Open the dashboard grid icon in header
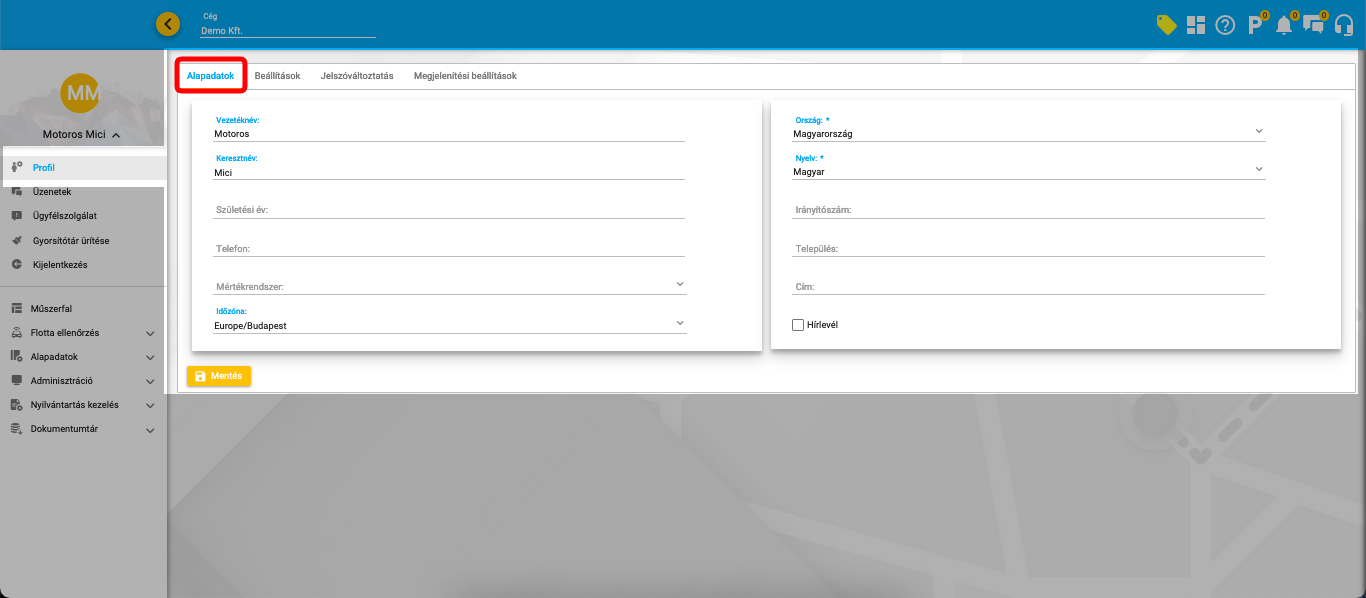Image resolution: width=1366 pixels, height=598 pixels. (x=1196, y=25)
